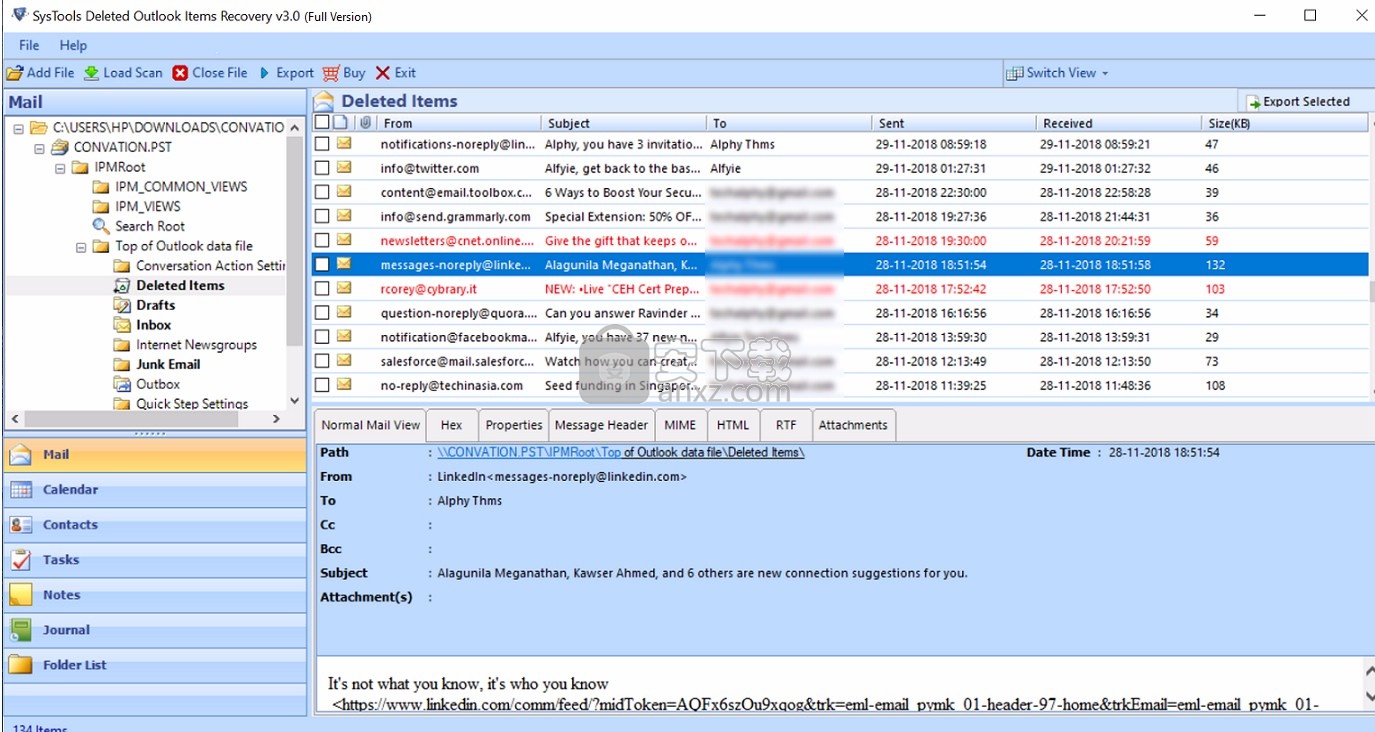This screenshot has width=1375, height=732.
Task: Click envelope icon of info@twitter.com row
Action: click(344, 168)
